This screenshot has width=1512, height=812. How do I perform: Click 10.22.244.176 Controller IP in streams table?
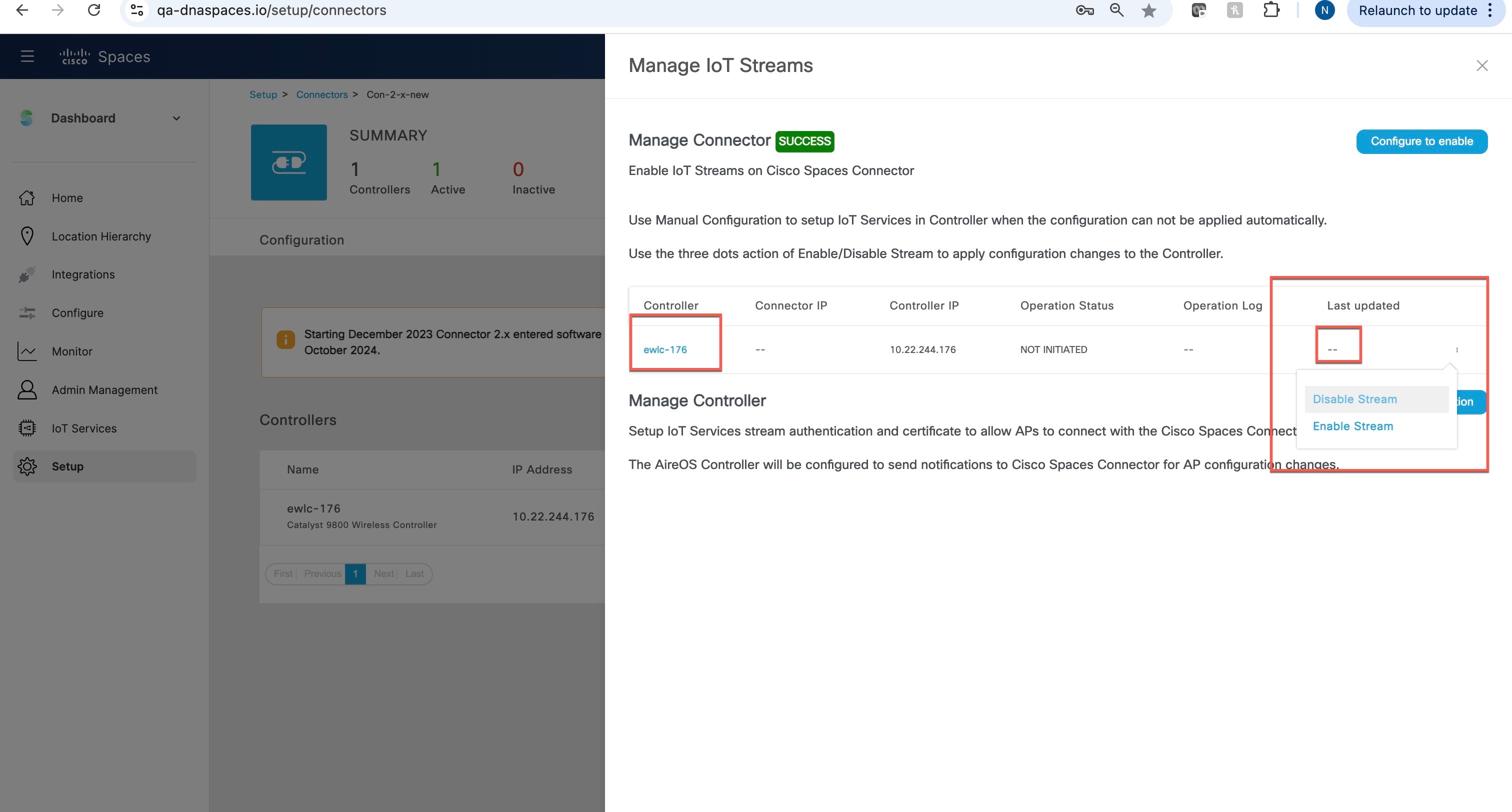click(922, 349)
